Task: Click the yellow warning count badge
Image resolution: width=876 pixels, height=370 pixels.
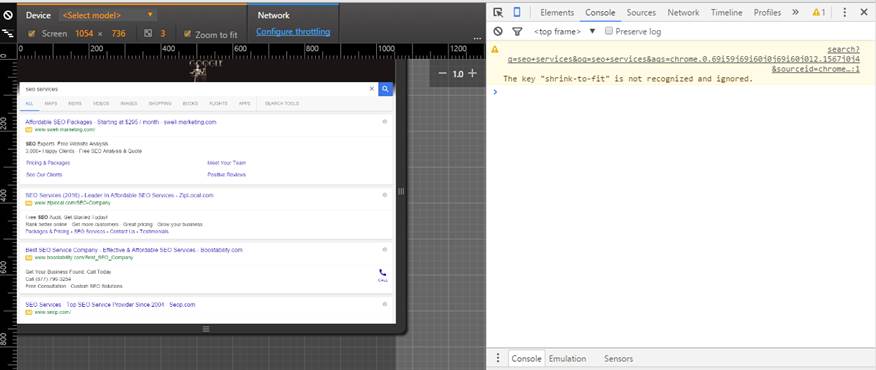Action: pyautogui.click(x=818, y=12)
